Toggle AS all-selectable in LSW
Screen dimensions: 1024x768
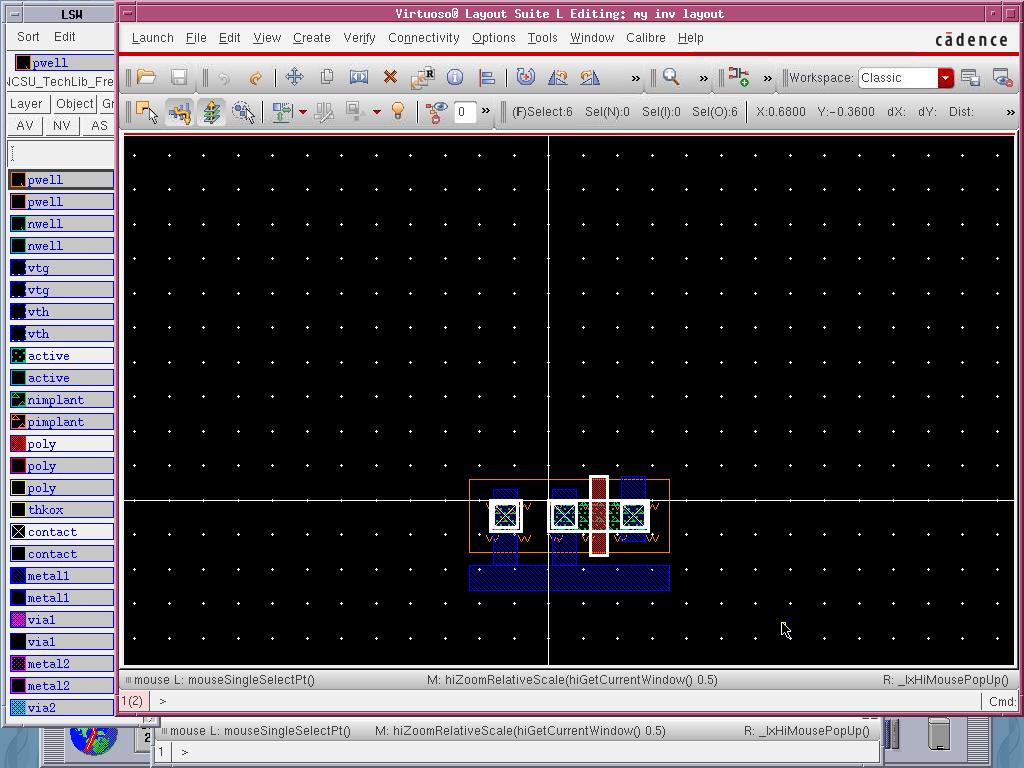click(x=99, y=126)
